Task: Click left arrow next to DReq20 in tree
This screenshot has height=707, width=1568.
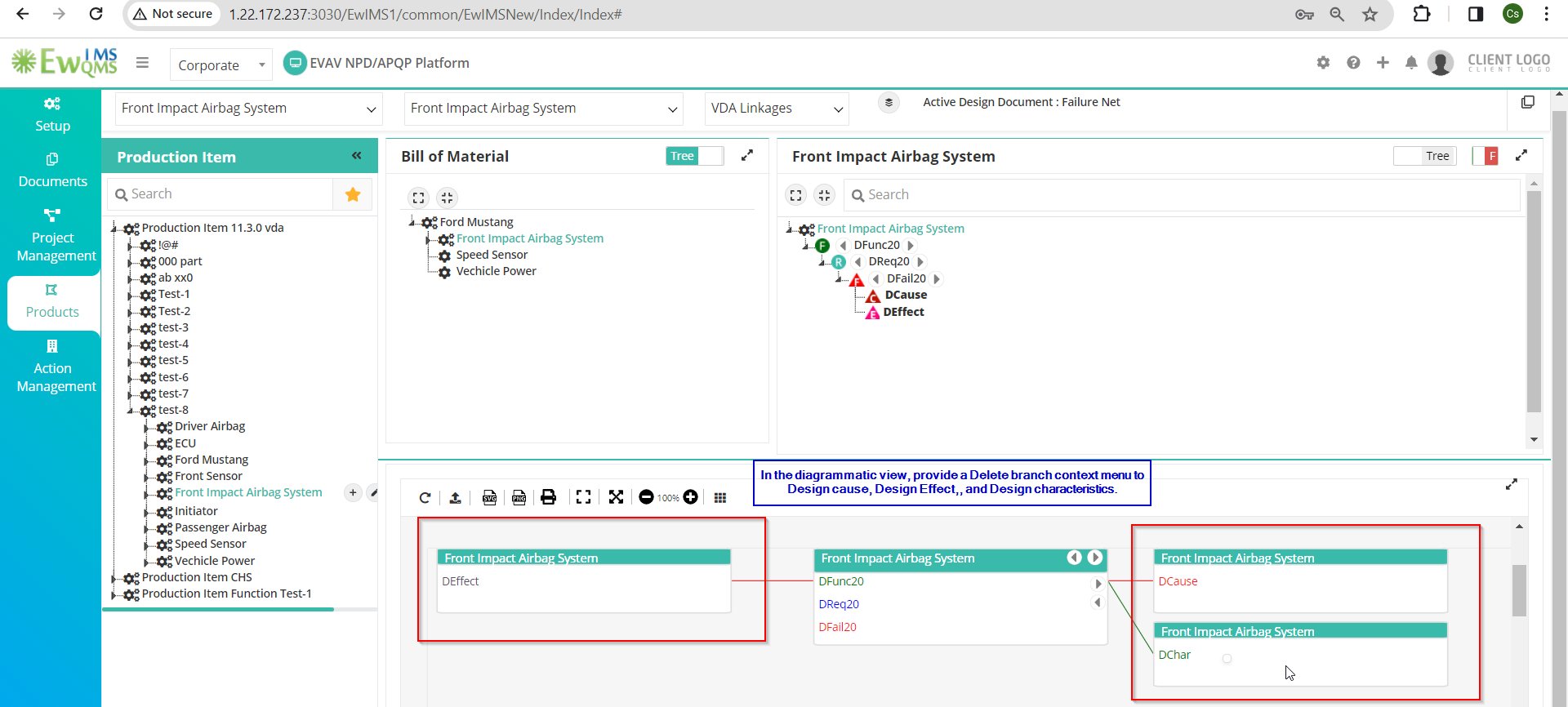Action: pos(857,262)
